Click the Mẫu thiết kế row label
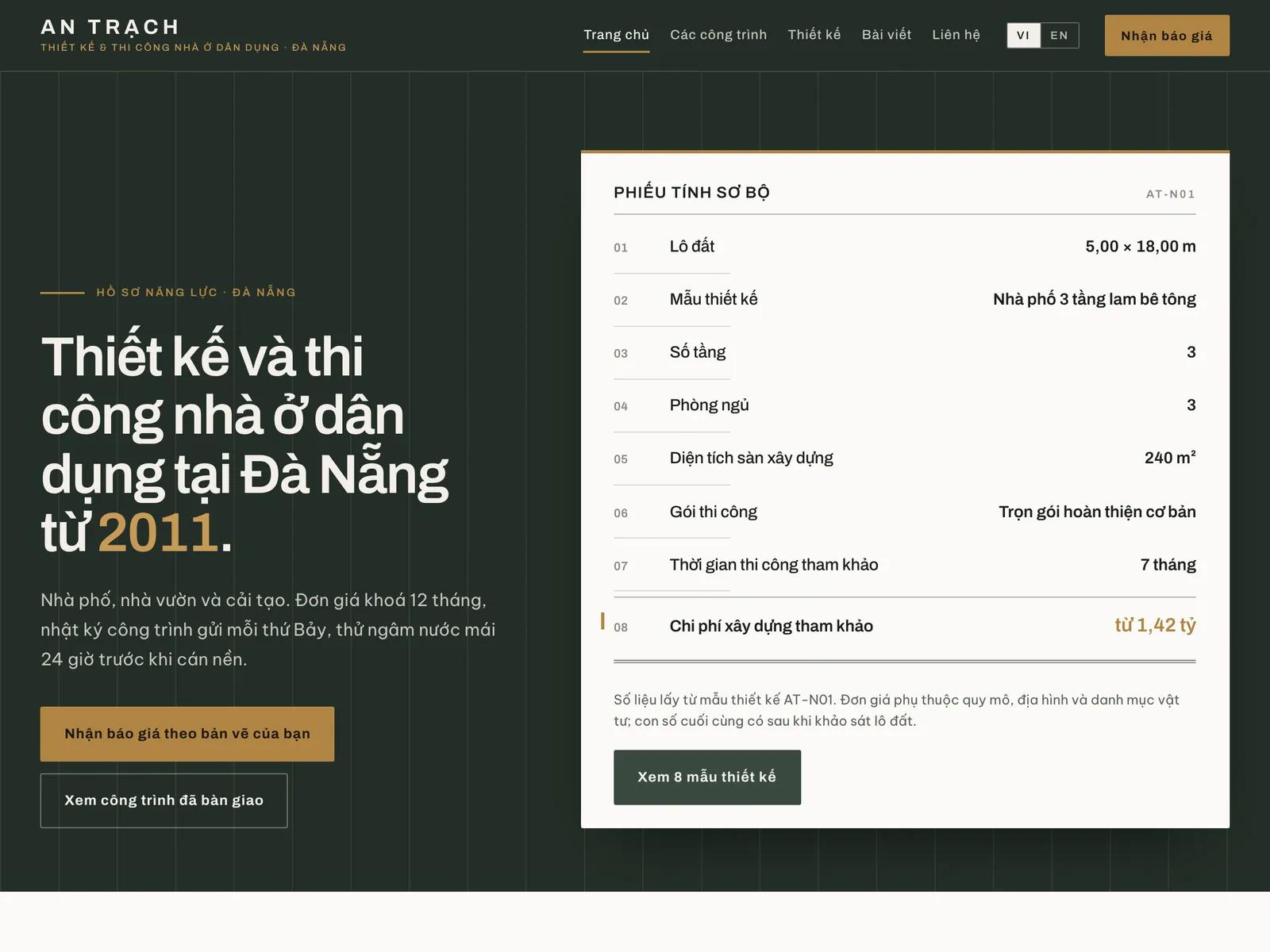 (714, 299)
